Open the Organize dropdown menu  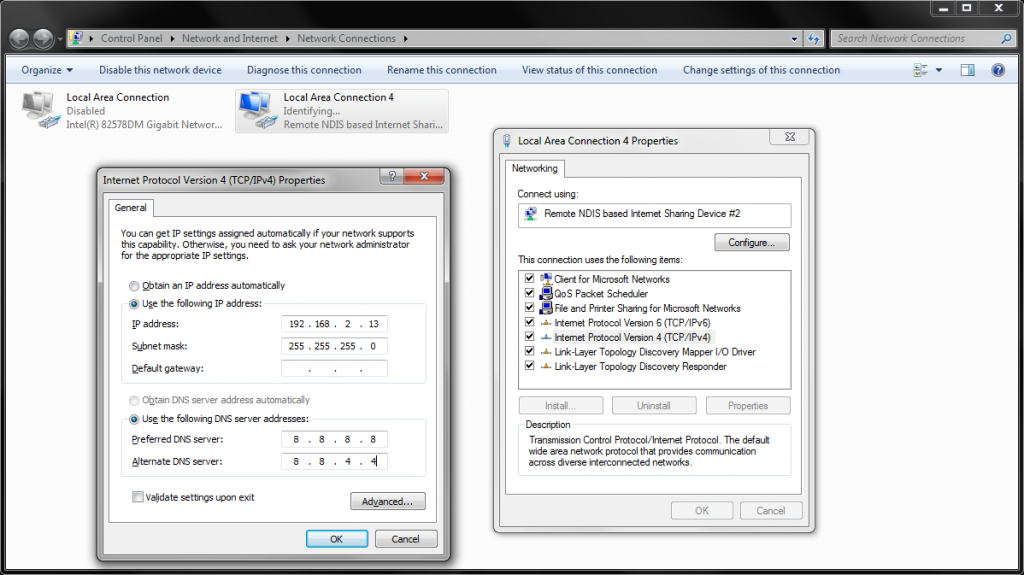pos(47,70)
